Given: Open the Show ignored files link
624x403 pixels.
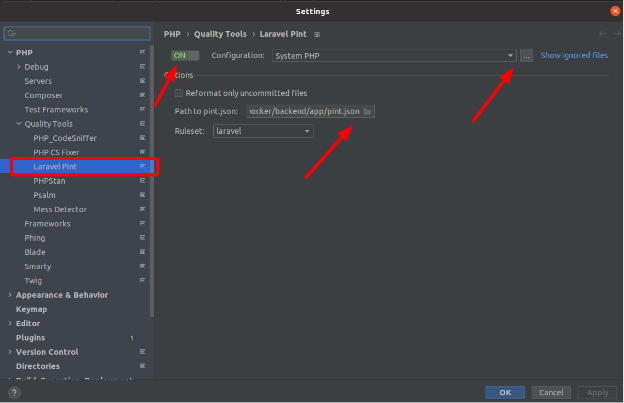Looking at the screenshot, I should pyautogui.click(x=574, y=55).
